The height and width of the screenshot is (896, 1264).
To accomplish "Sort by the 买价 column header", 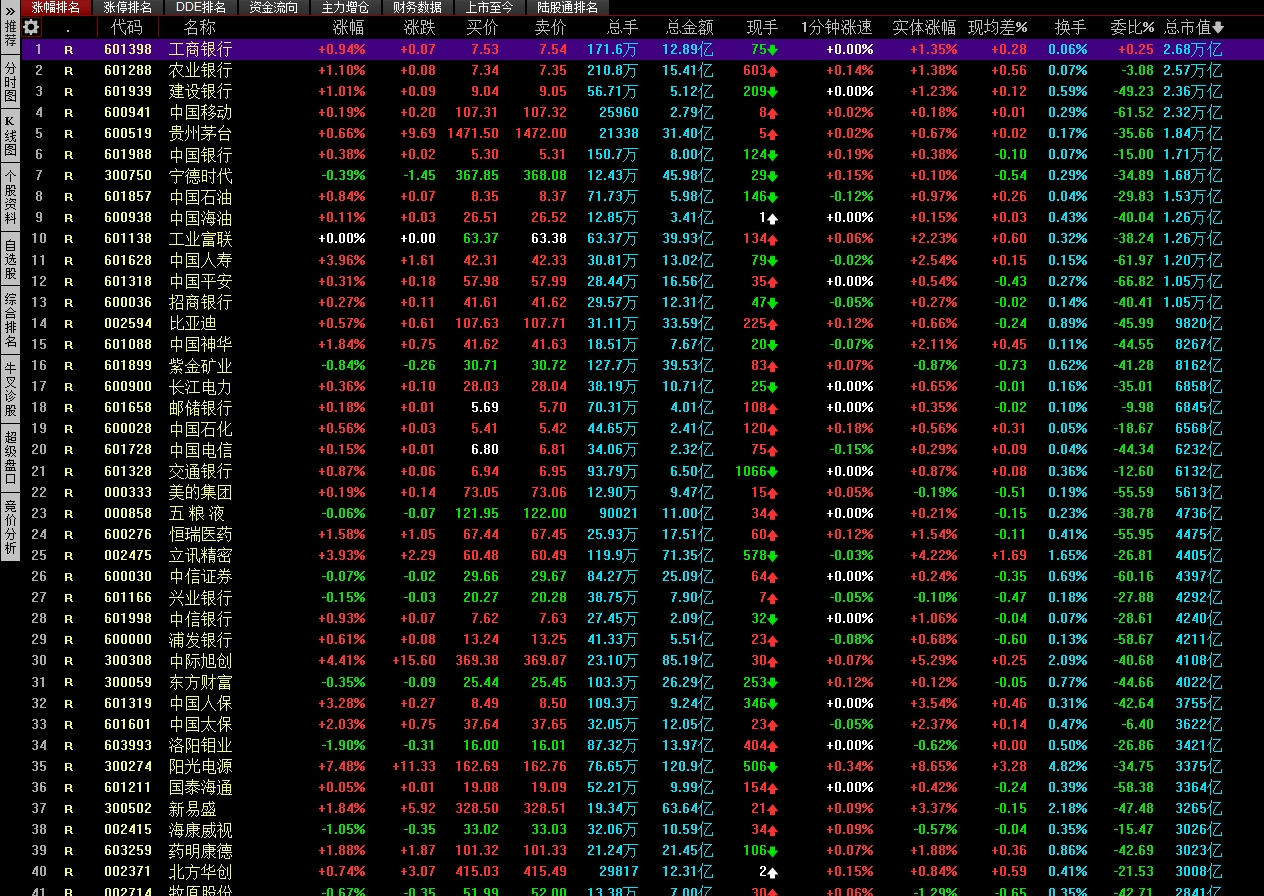I will [x=483, y=27].
